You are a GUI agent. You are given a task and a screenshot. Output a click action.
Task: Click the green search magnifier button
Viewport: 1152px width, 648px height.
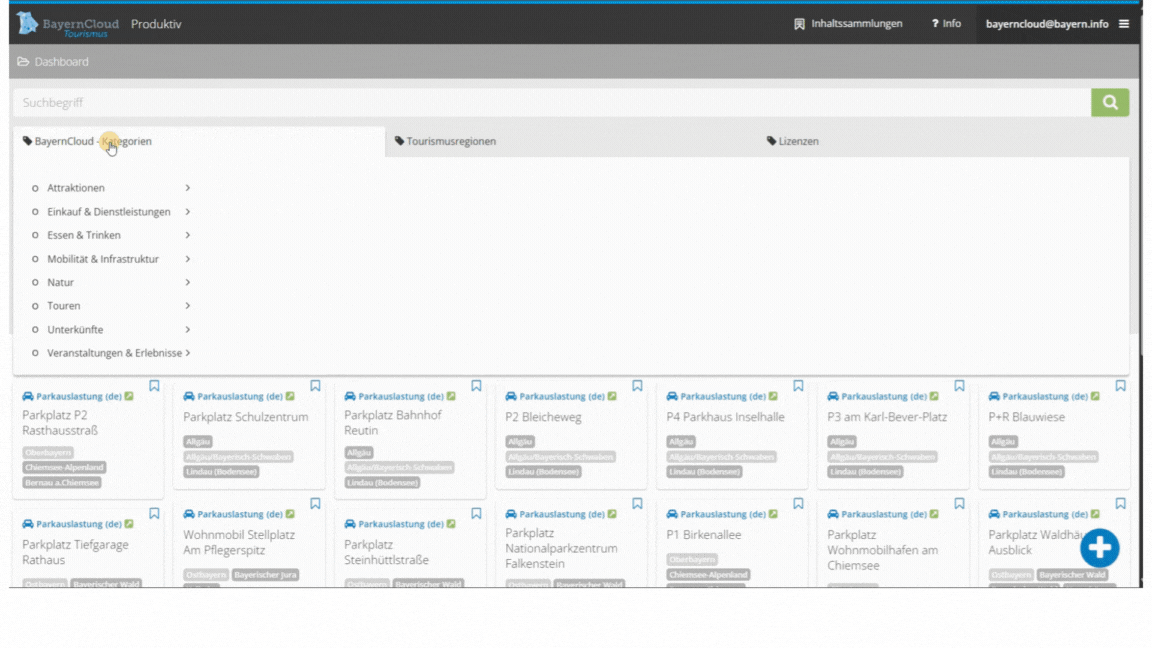(1110, 103)
